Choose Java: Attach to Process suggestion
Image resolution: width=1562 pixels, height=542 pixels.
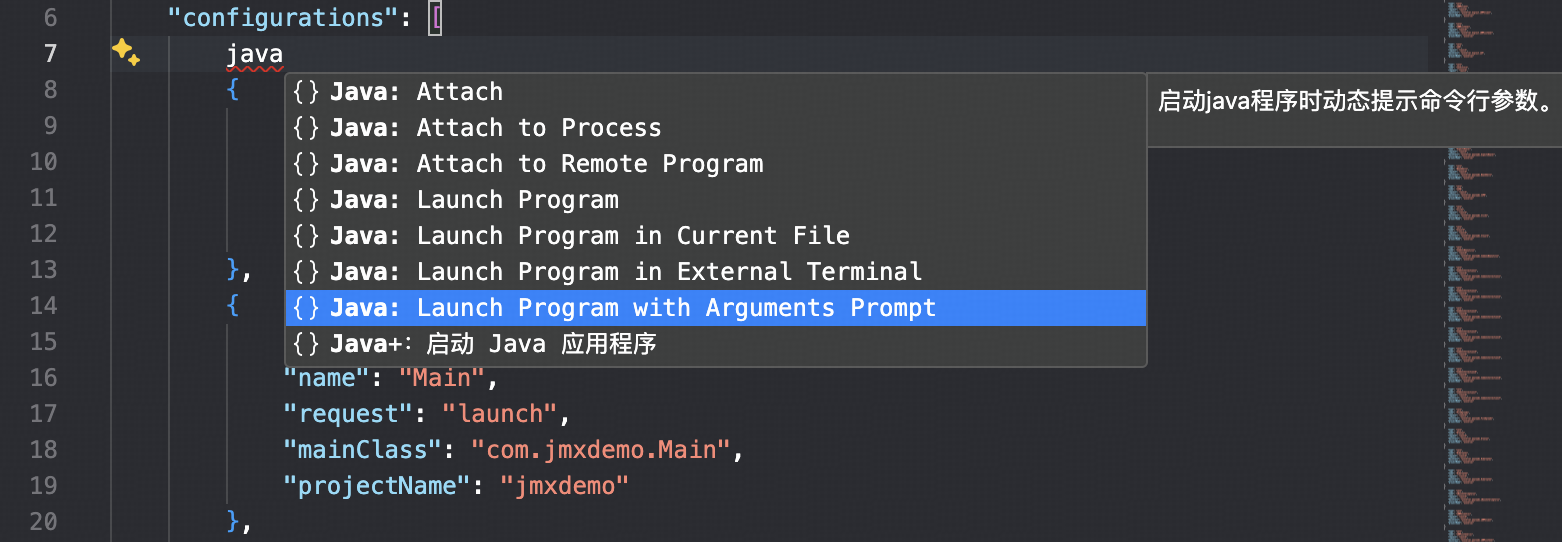tap(715, 128)
